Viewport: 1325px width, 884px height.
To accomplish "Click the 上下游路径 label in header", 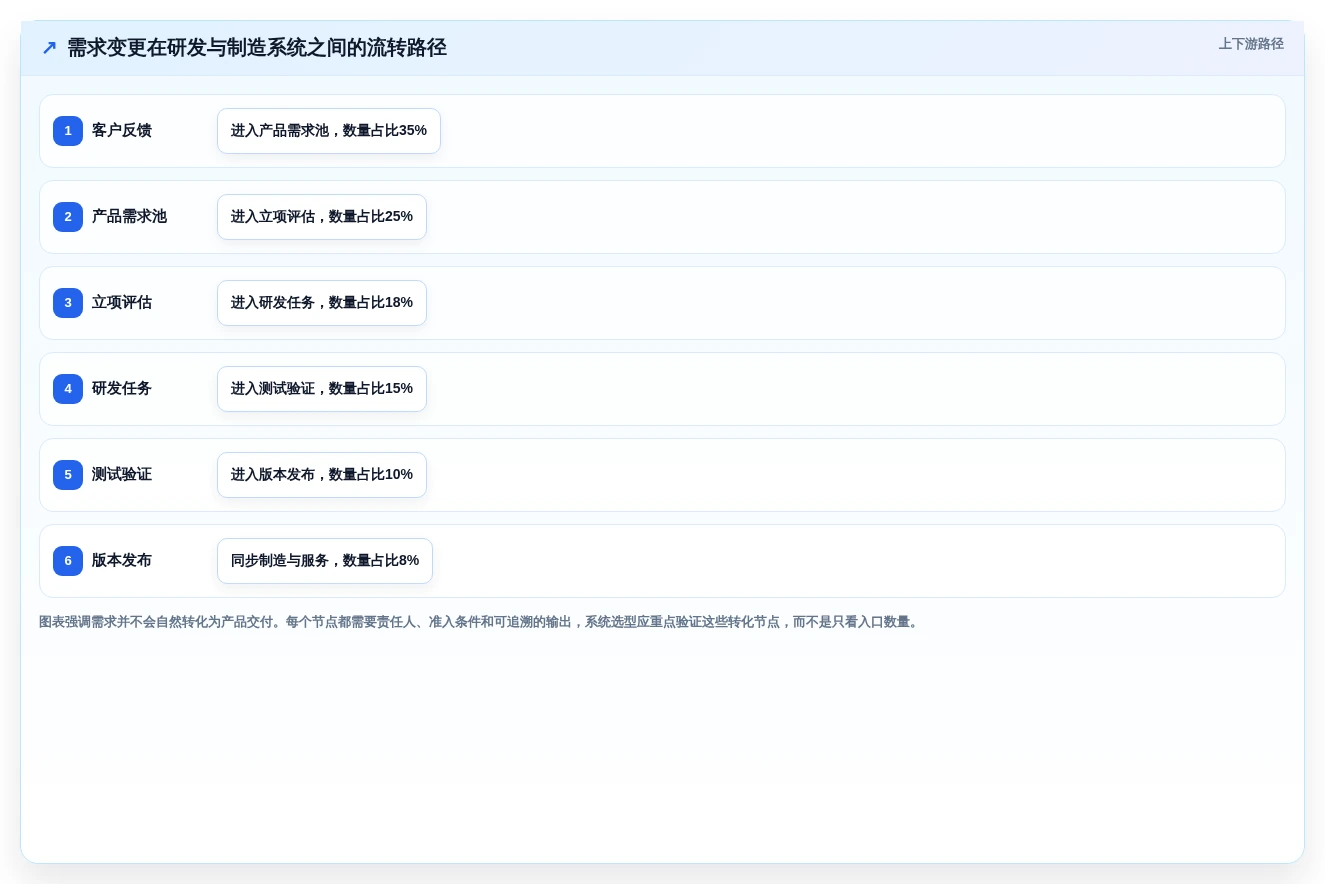I will pyautogui.click(x=1251, y=44).
